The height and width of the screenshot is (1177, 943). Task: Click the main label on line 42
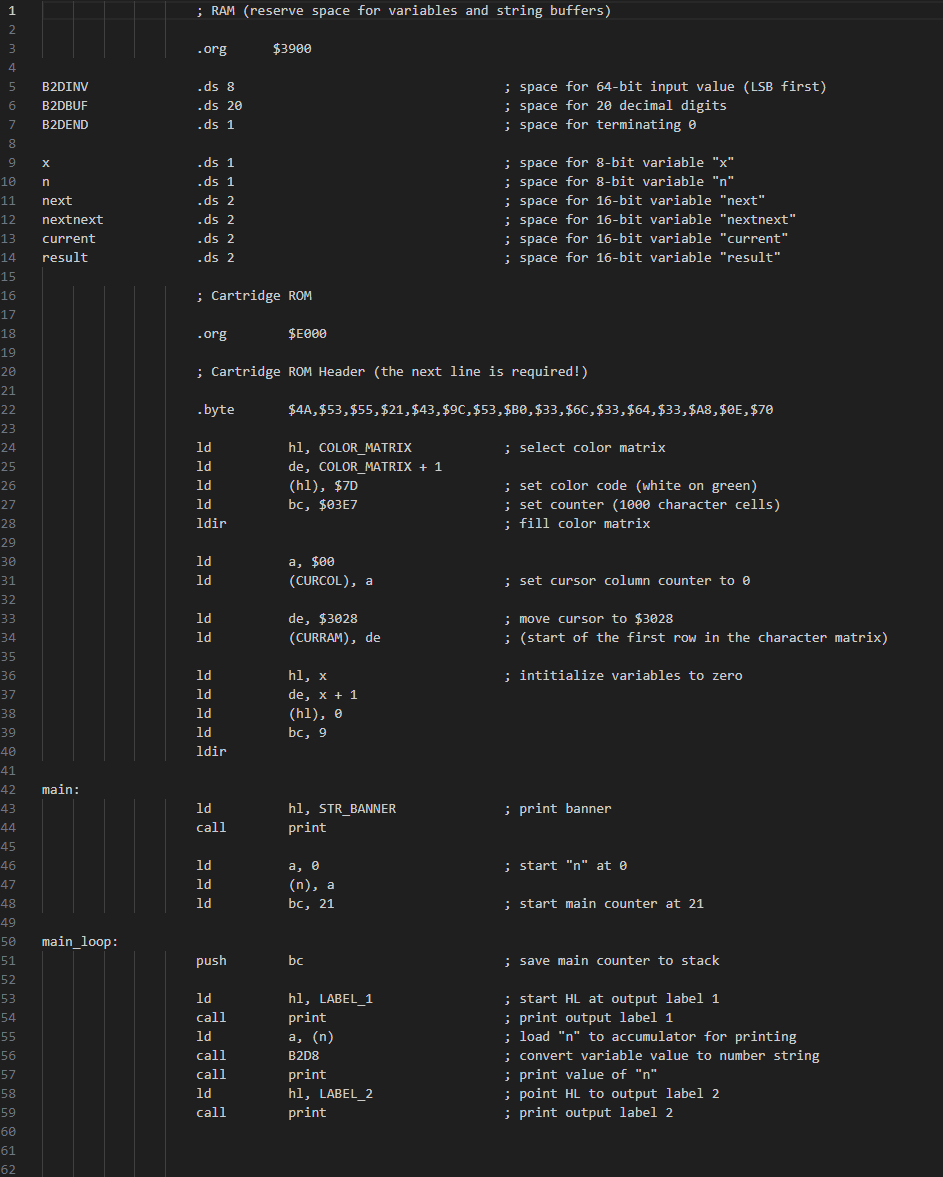[x=57, y=789]
